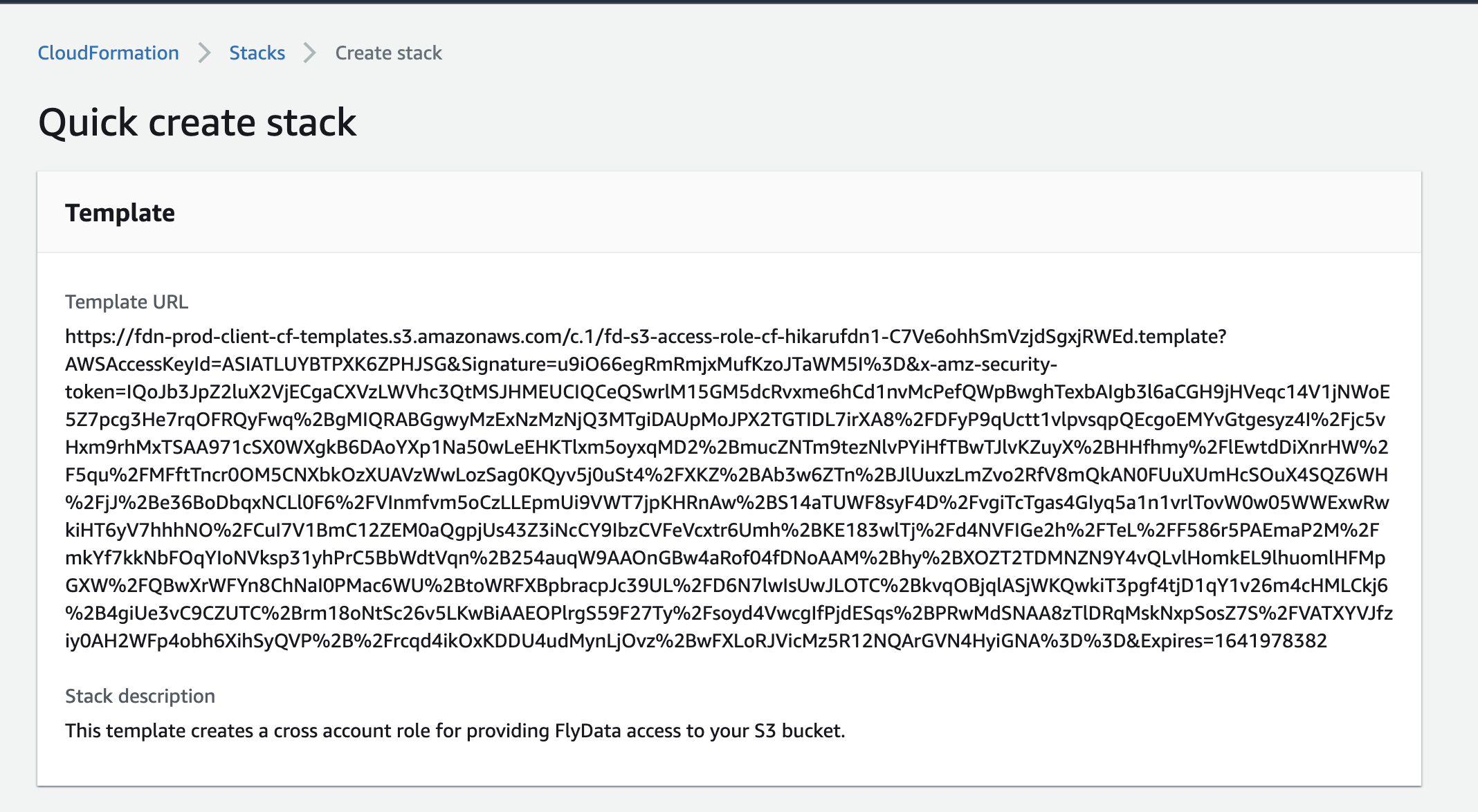Viewport: 1478px width, 812px height.
Task: Click the Quick create stack page heading
Action: click(x=198, y=123)
